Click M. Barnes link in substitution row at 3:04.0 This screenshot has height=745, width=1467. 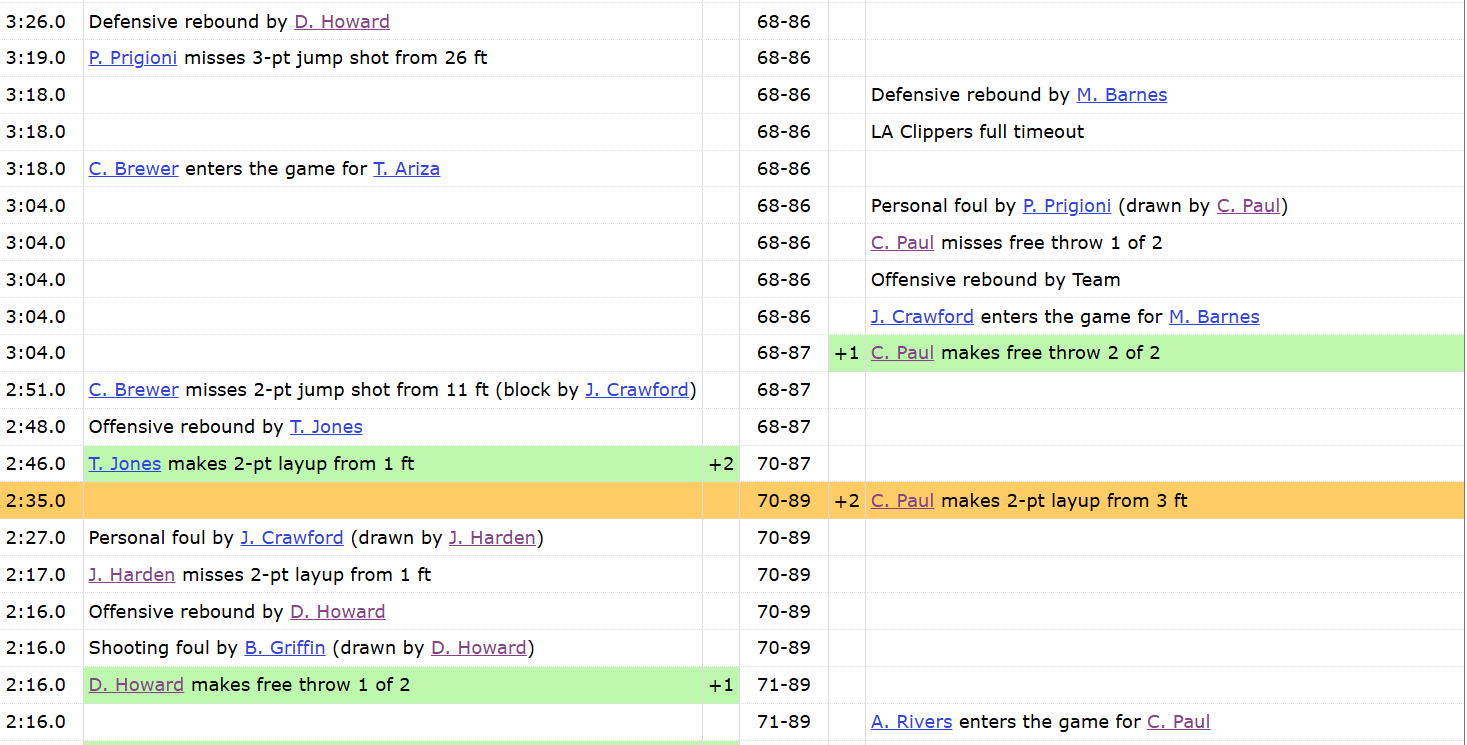[x=1214, y=317]
